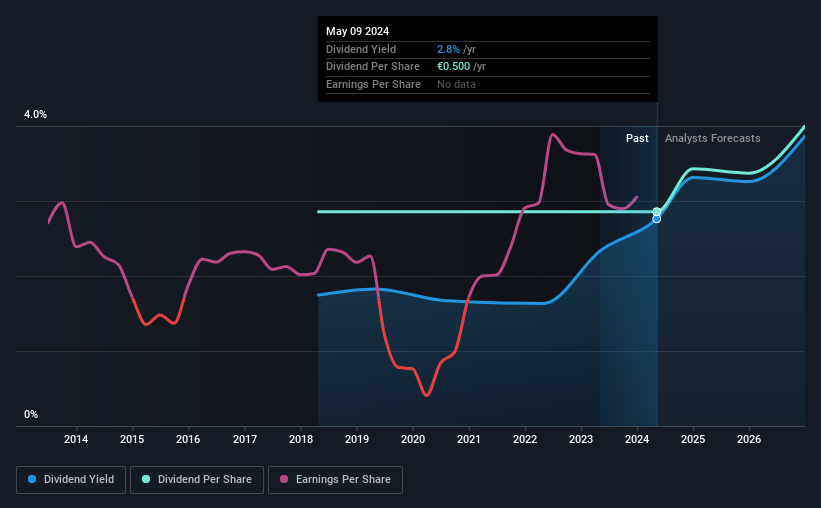Toggle the Dividend Per Share legend button

[197, 480]
